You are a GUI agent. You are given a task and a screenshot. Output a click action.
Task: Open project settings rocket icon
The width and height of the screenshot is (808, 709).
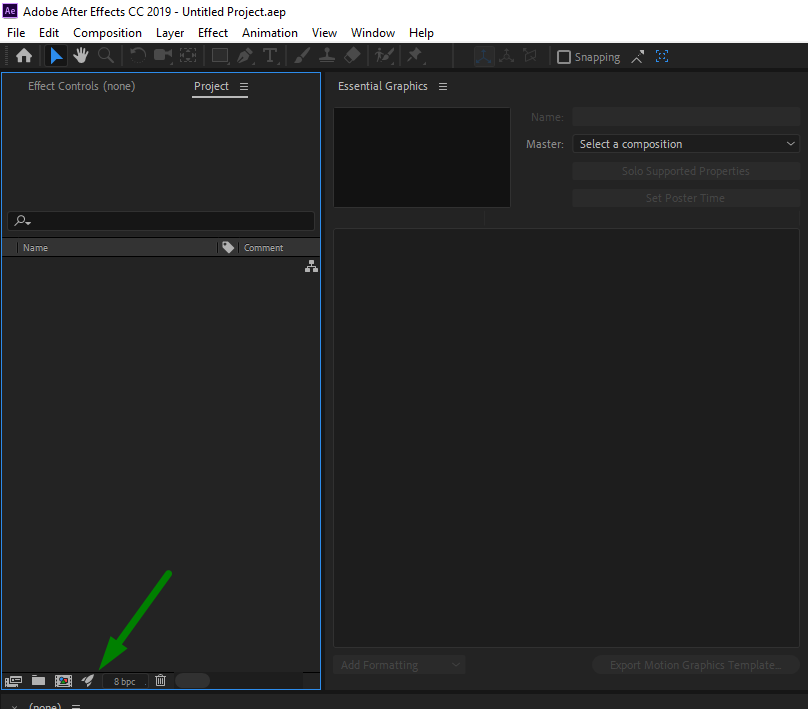[x=88, y=681]
